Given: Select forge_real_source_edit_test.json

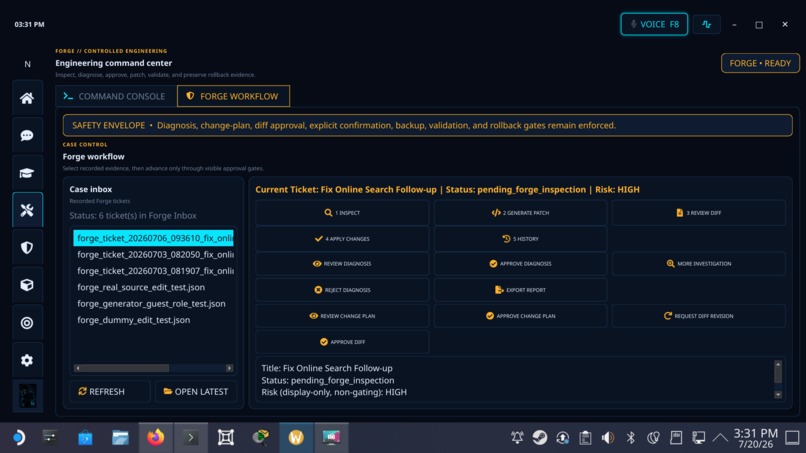Looking at the screenshot, I should (x=153, y=287).
